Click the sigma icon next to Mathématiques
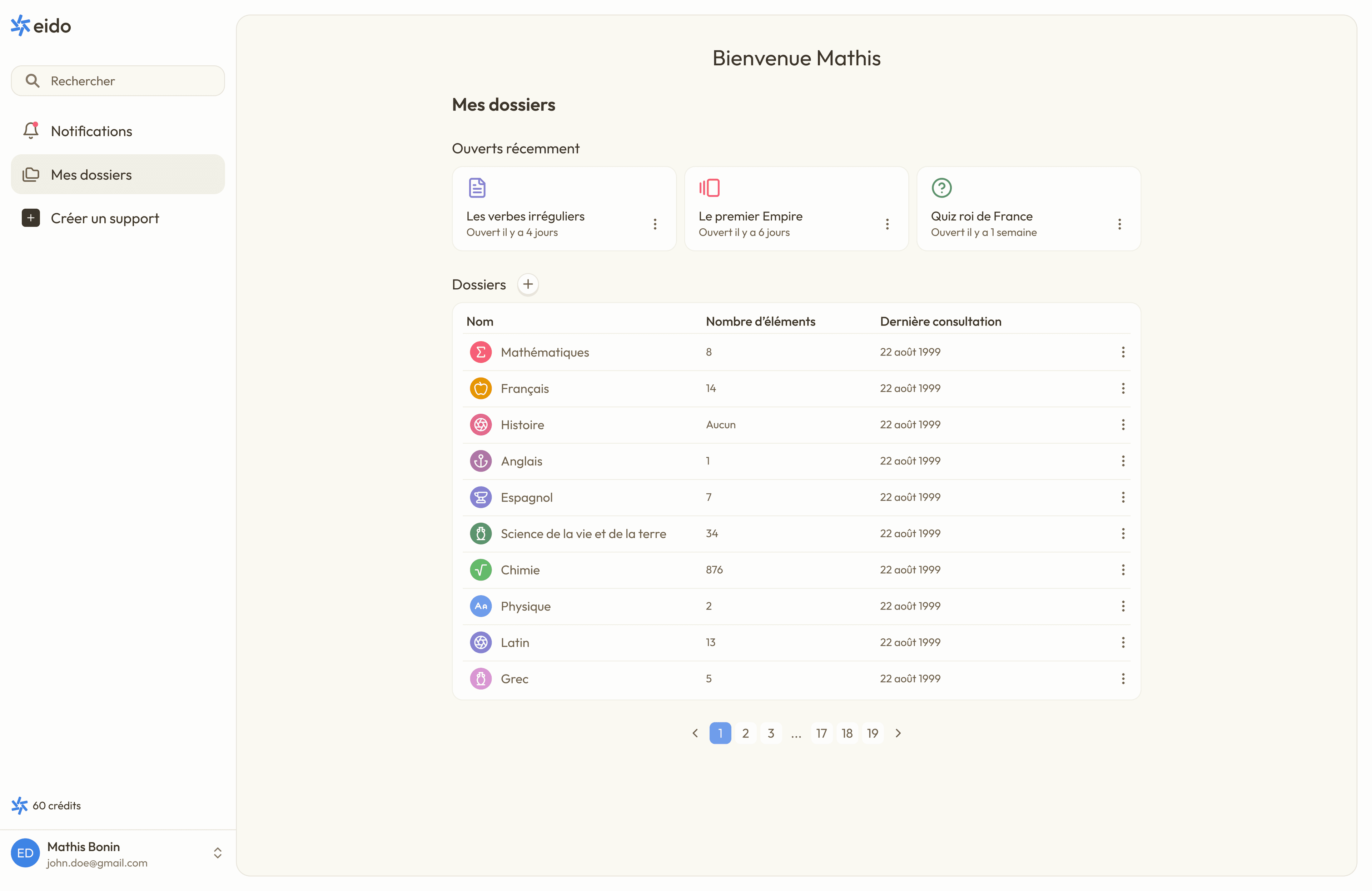Viewport: 1372px width, 891px height. 481,352
